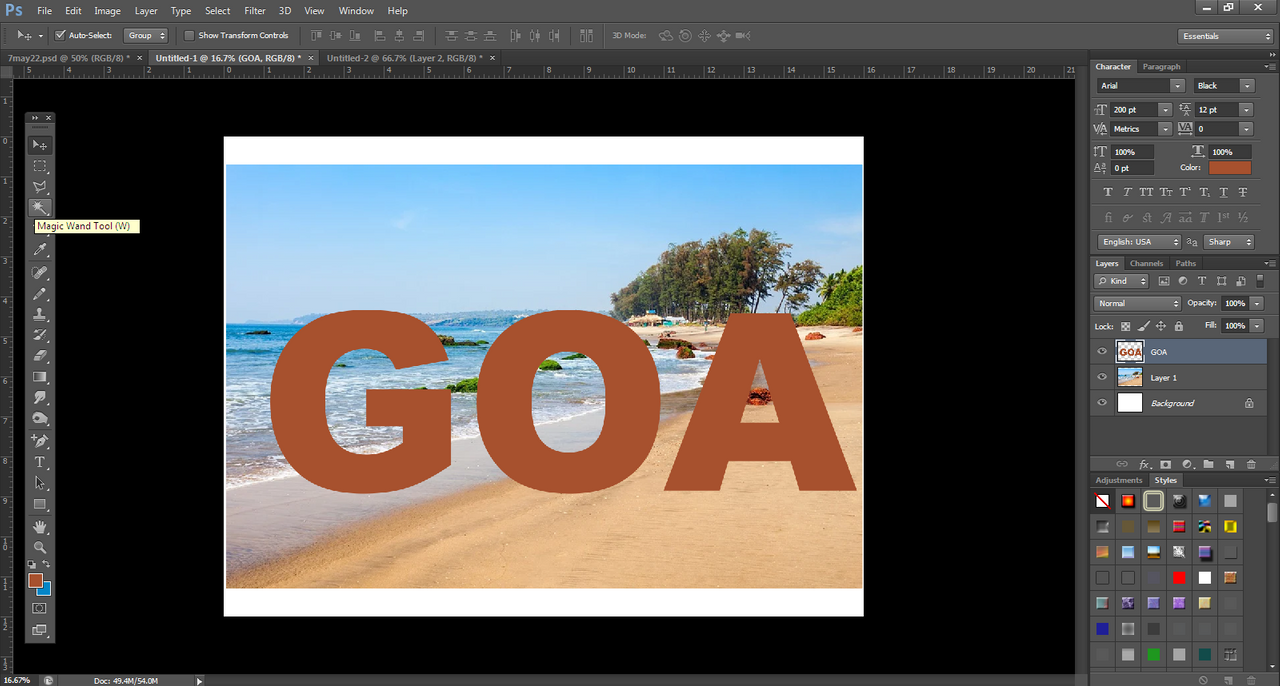Hide the GOA layer visibility eye
Screen dimensions: 1280x686
point(1102,352)
